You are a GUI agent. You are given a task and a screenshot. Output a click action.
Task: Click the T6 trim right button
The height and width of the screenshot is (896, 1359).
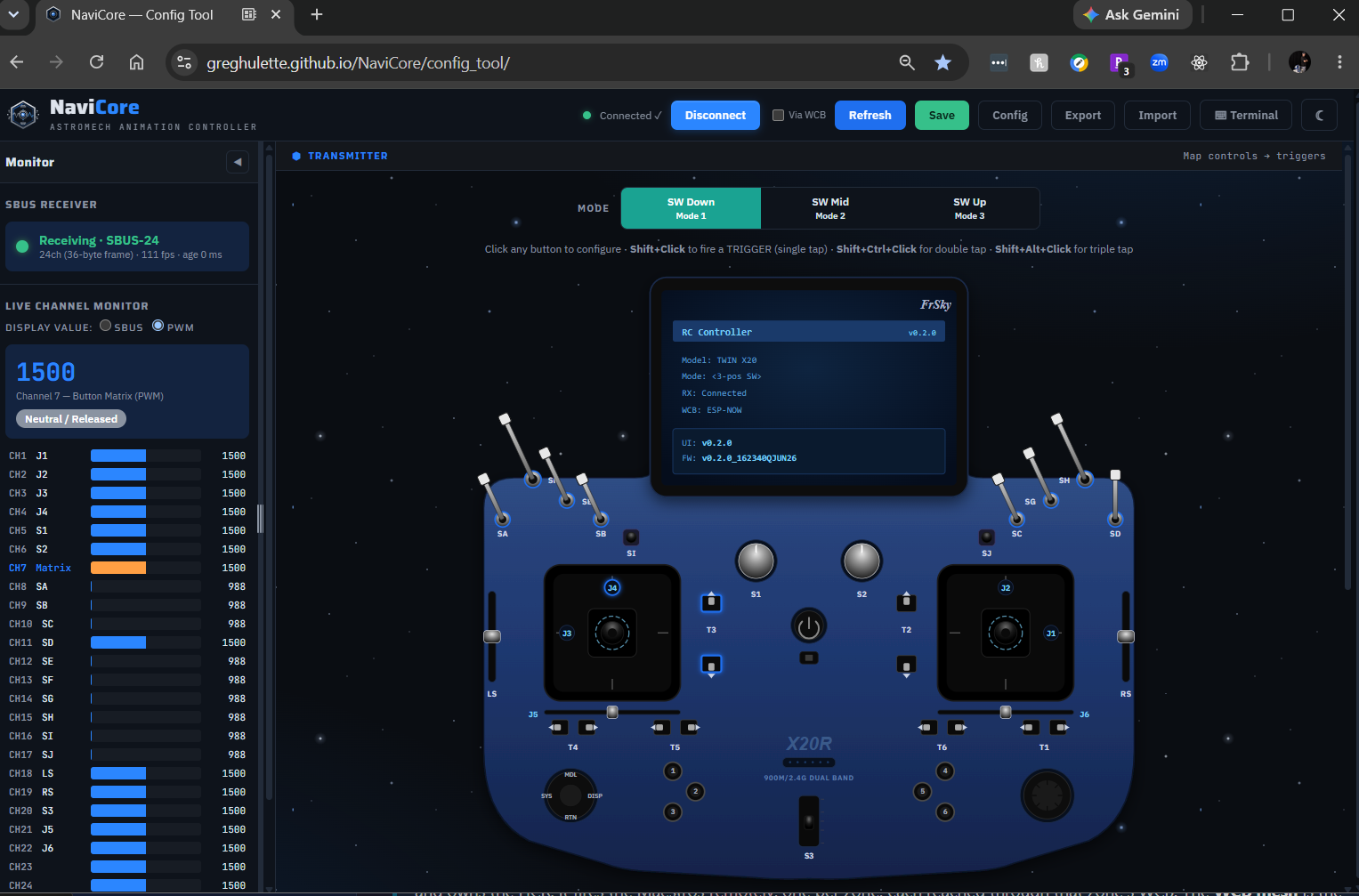click(958, 727)
